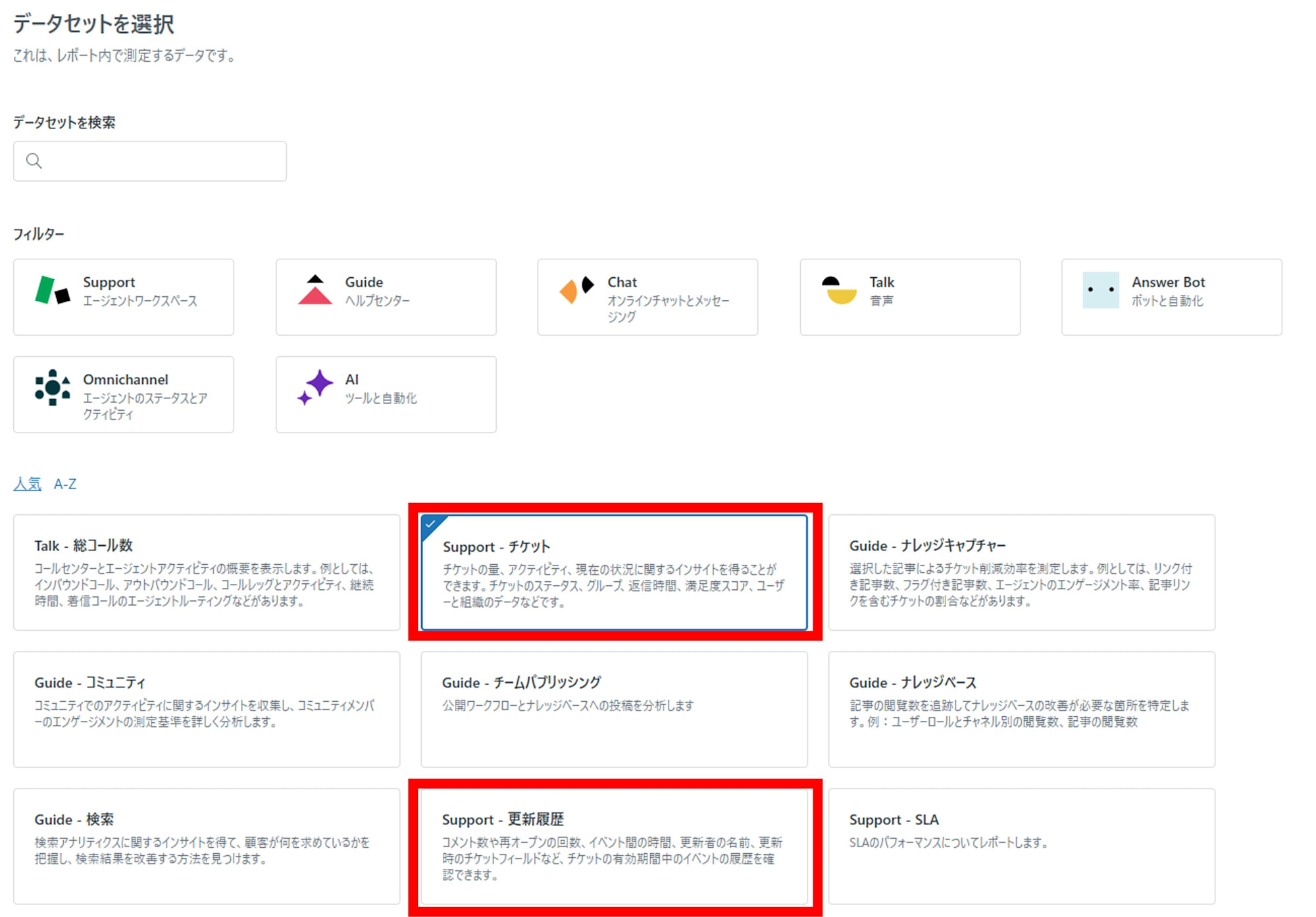This screenshot has width=1316, height=917.
Task: Click the Answer Bot face icon
Action: (x=1101, y=290)
